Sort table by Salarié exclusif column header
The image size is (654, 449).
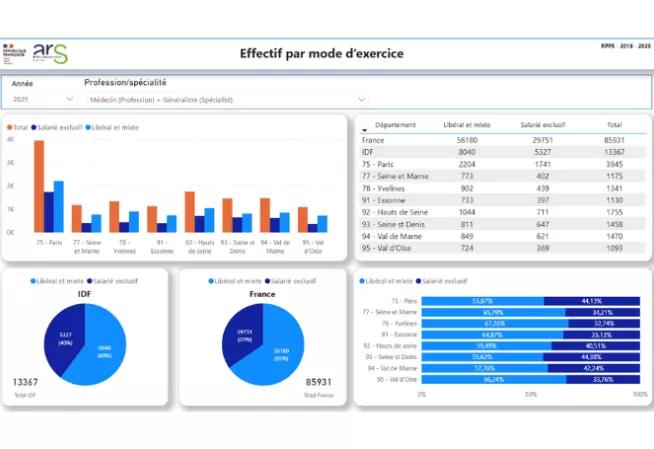(x=543, y=125)
